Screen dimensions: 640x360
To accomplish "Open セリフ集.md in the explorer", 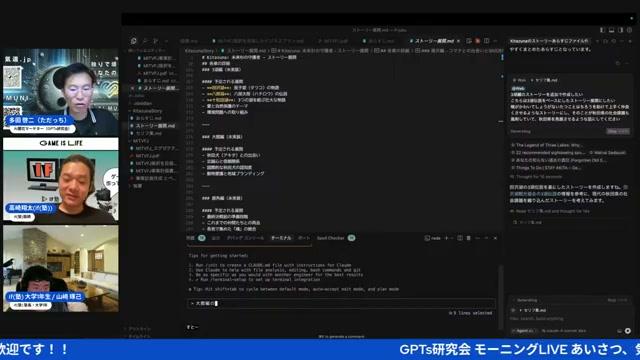I will point(149,133).
